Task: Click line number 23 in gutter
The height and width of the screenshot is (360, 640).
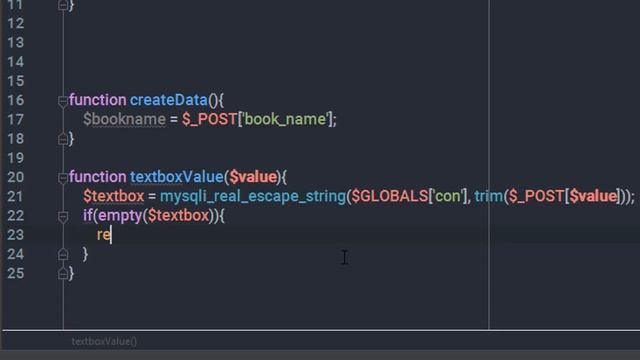Action: pyautogui.click(x=16, y=235)
